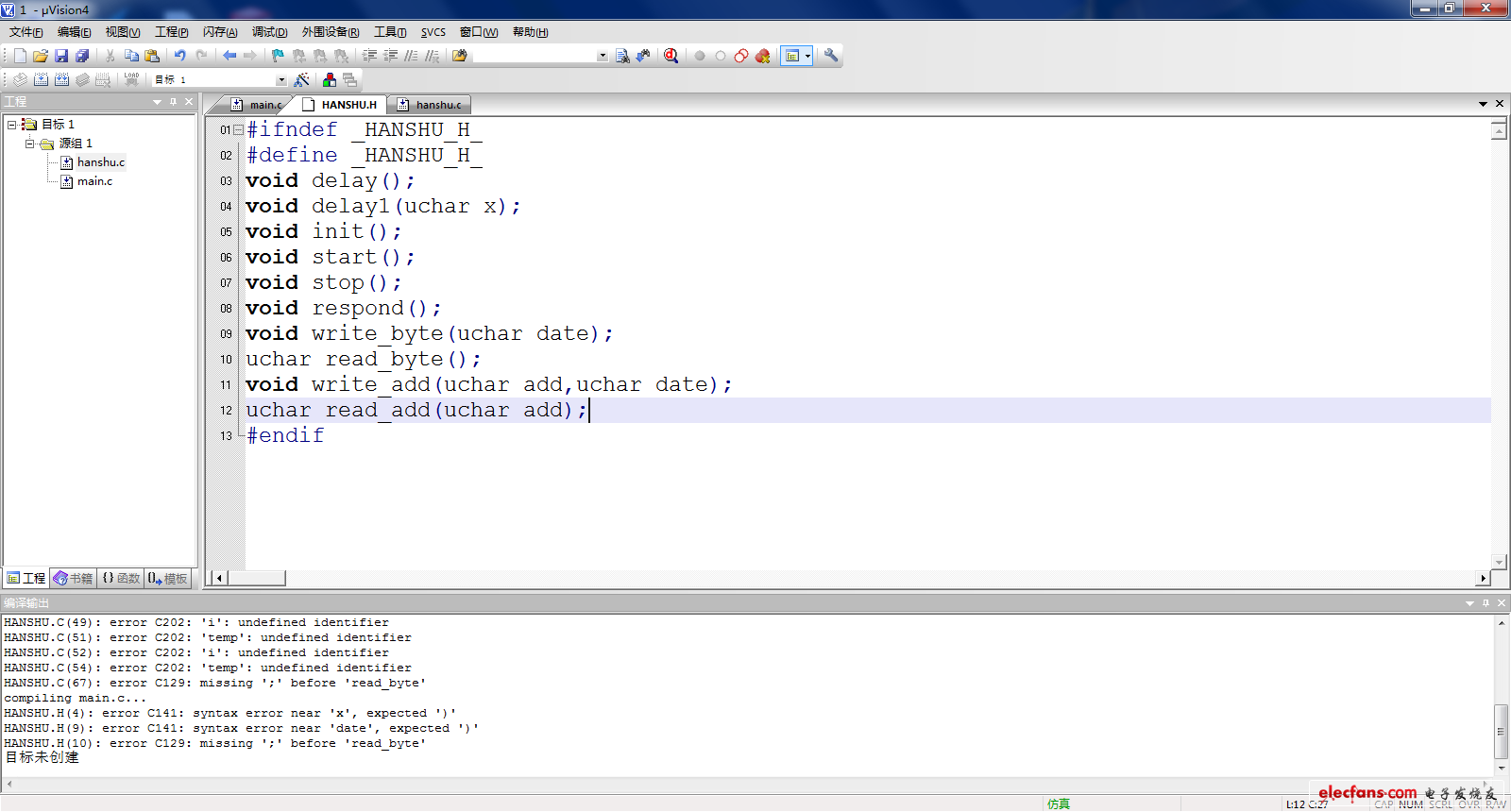Navigate backwards with the blue arrow
Viewport: 1511px width, 812px height.
click(229, 56)
